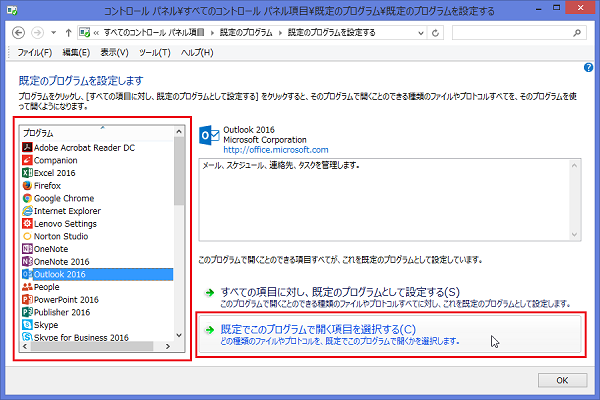The image size is (600, 400).
Task: Click すべての項目に対し、既定のプログラムとして設定する(S)
Action: coord(388,297)
